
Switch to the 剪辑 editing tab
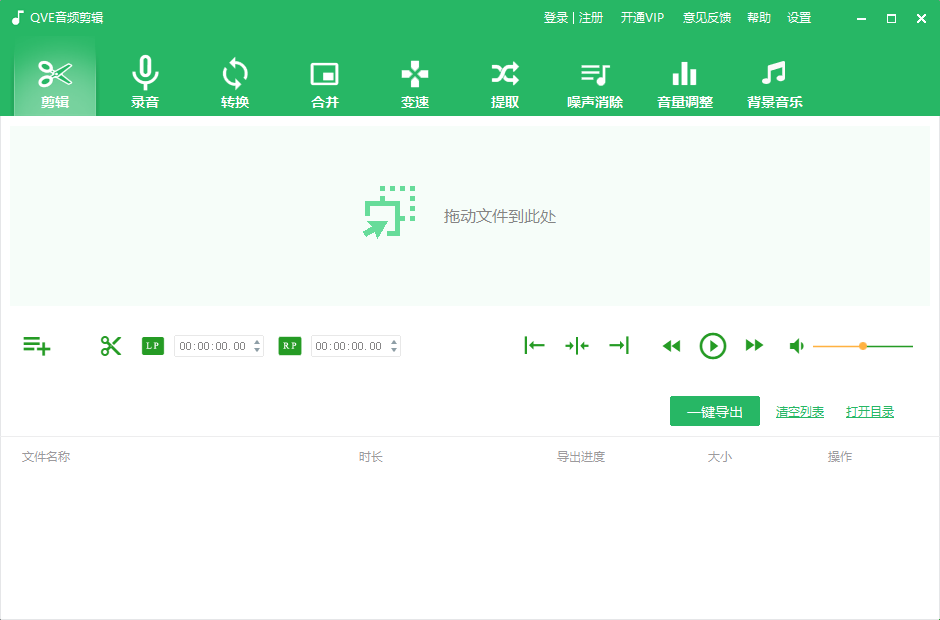pyautogui.click(x=54, y=82)
